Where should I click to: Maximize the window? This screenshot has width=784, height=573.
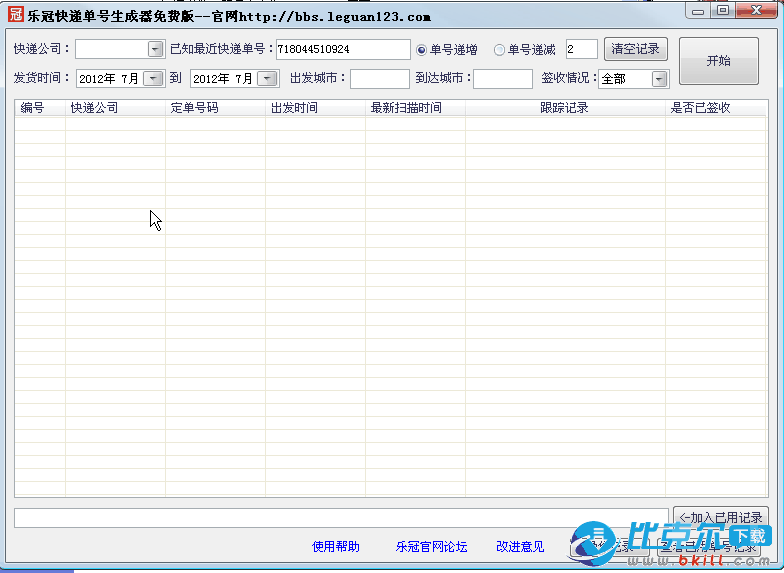tap(722, 10)
